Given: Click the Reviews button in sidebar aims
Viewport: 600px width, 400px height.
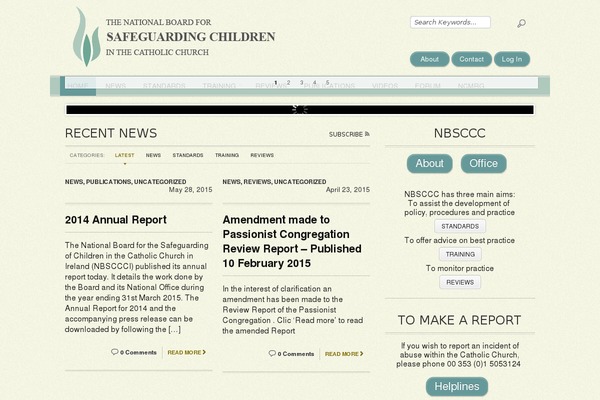Looking at the screenshot, I should [x=460, y=282].
